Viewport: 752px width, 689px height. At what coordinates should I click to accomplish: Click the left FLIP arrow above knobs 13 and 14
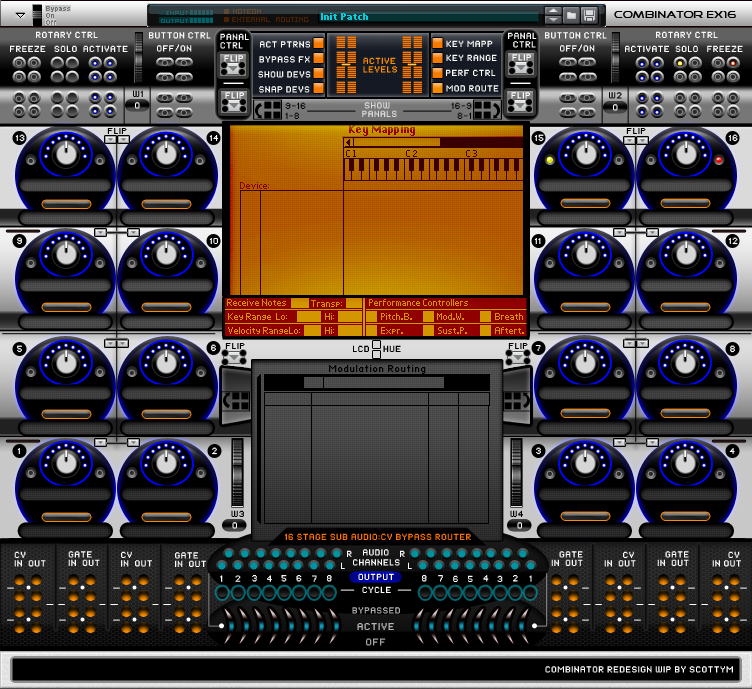pos(110,140)
